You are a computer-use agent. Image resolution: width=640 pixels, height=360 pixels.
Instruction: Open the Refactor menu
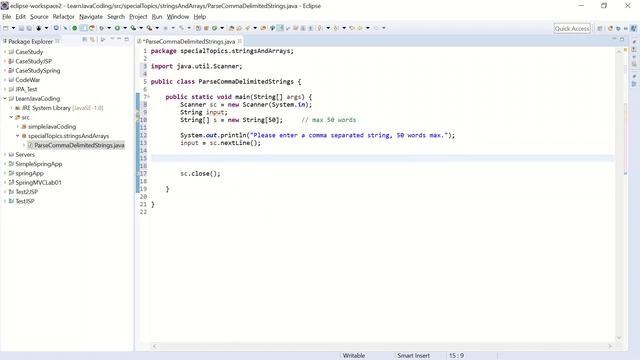pos(64,17)
